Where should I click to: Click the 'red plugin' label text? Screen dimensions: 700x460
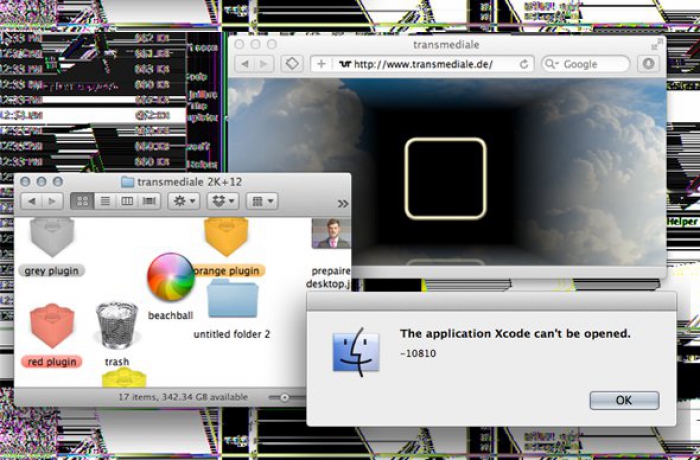coord(52,362)
